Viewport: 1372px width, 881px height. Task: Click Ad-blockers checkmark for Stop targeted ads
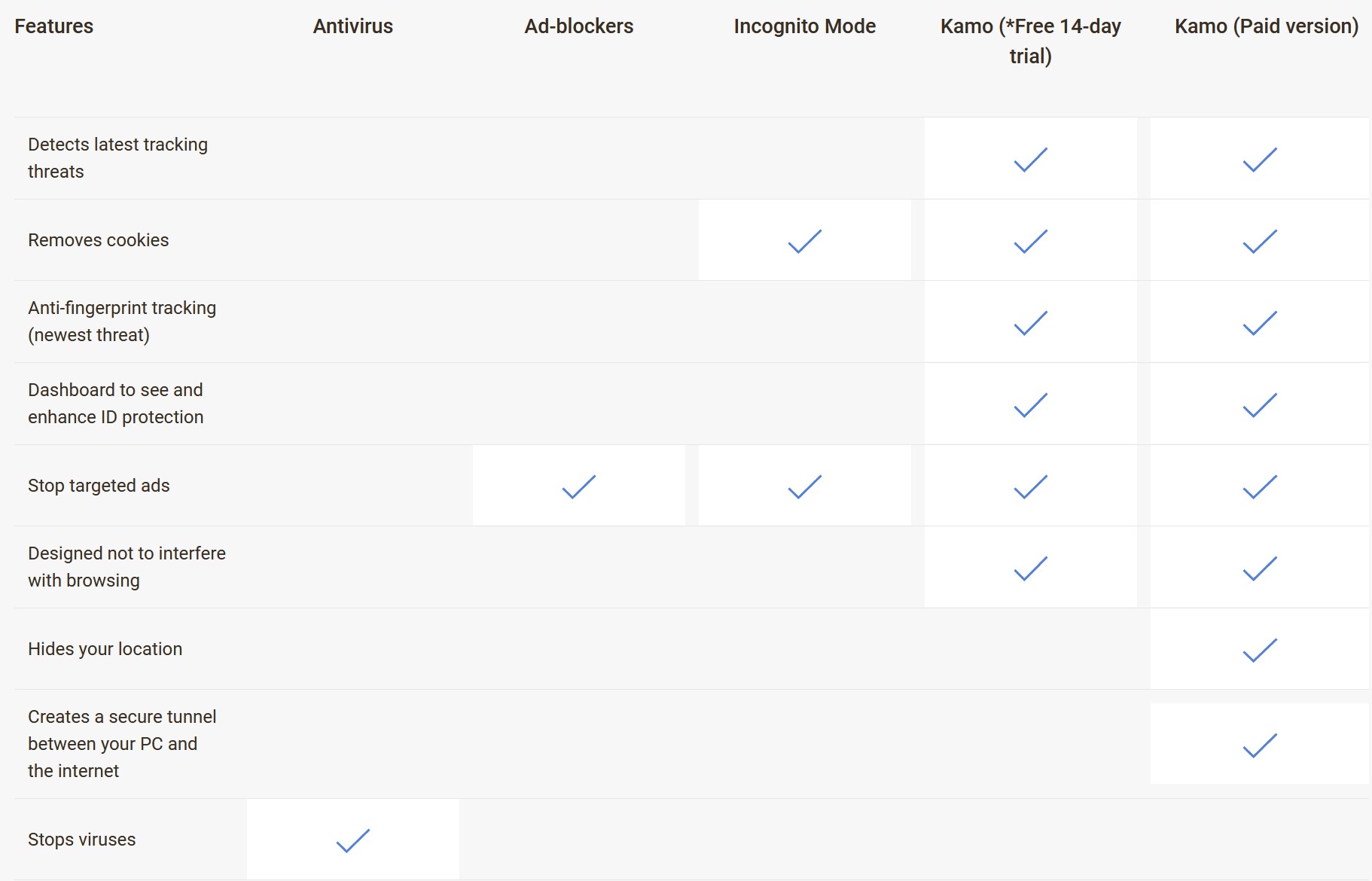[578, 486]
